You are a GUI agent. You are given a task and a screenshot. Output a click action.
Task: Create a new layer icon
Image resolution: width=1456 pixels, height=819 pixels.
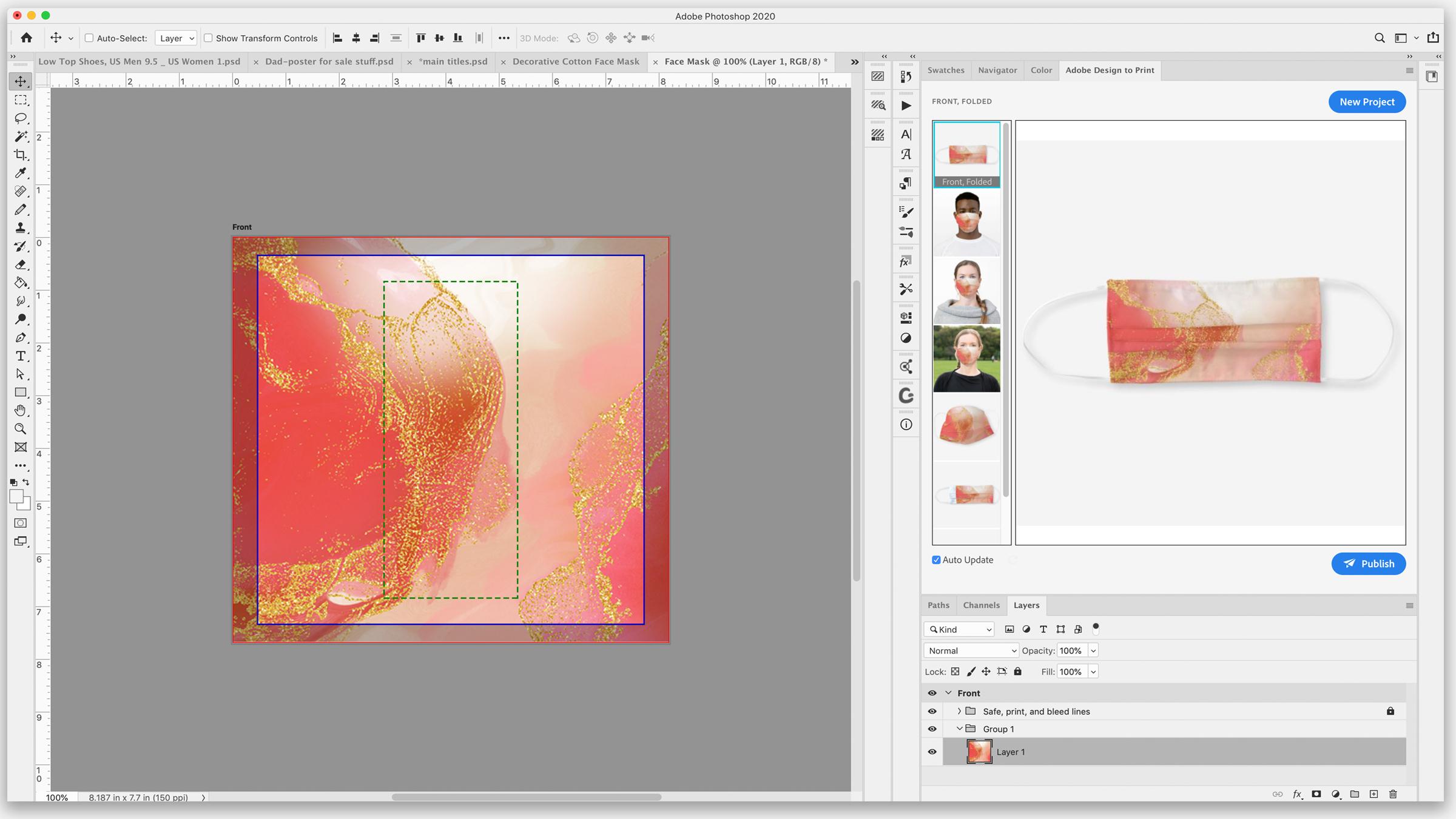1373,794
